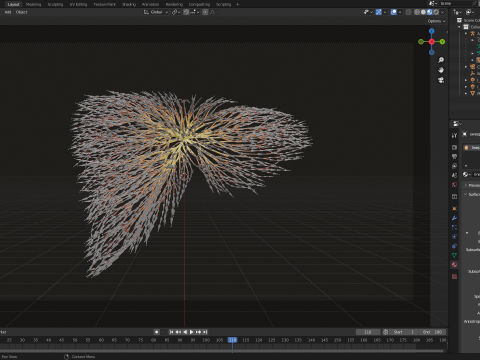Screen dimensions: 480x360
Task: Open the Options dropdown
Action: click(436, 21)
